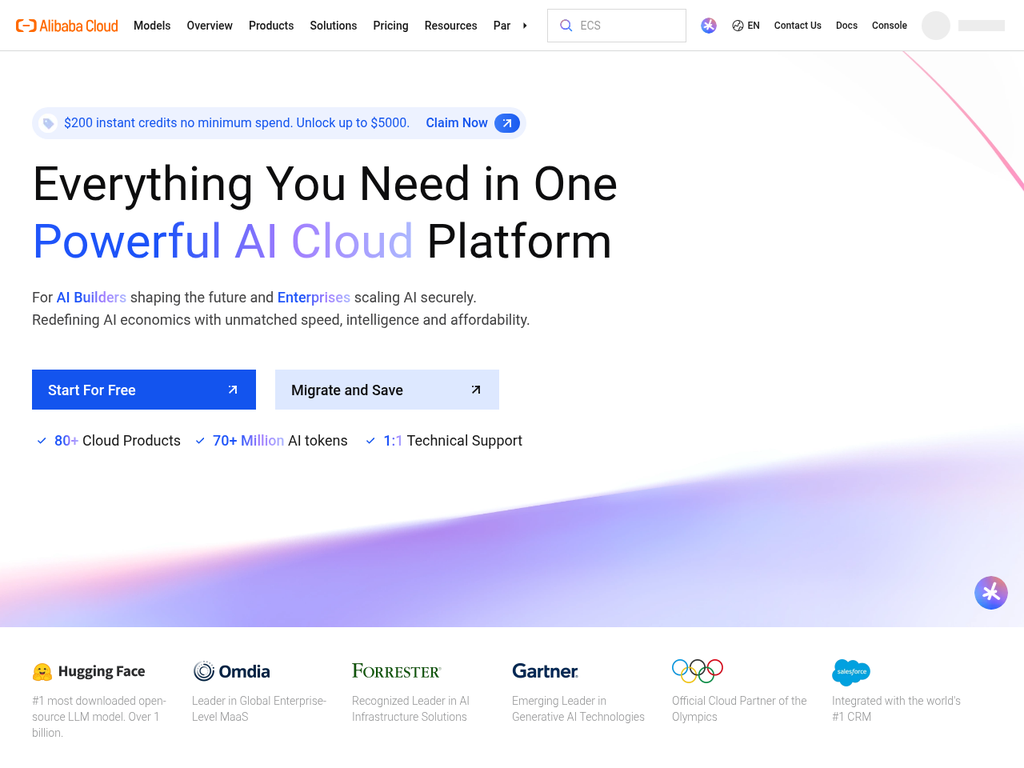Click 'Recognized Leader in AI Infrastructure Solutions' text
Image resolution: width=1024 pixels, height=768 pixels.
(x=411, y=709)
